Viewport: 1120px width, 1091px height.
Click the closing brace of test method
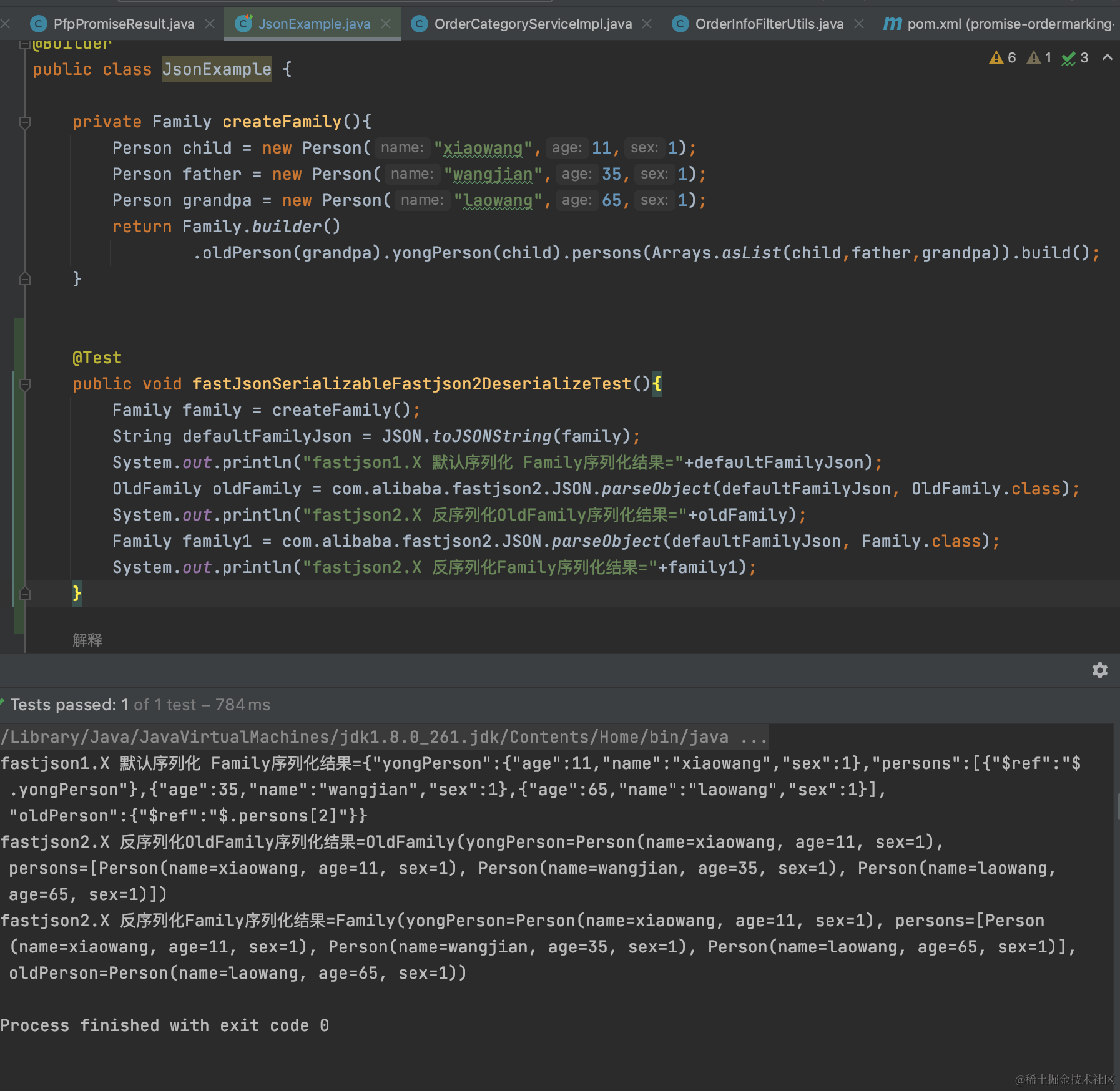[77, 593]
